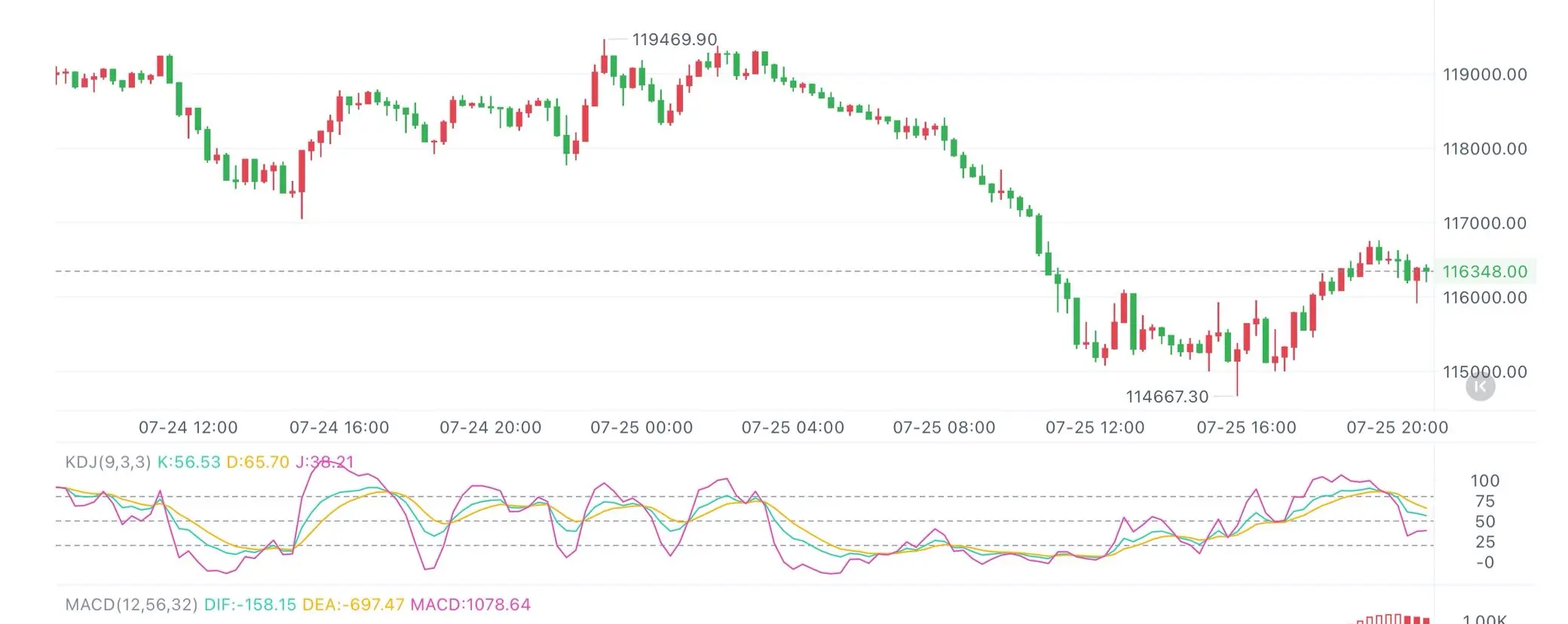The width and height of the screenshot is (1568, 624).
Task: Click the 07-25 08:00 time axis label
Action: click(944, 427)
